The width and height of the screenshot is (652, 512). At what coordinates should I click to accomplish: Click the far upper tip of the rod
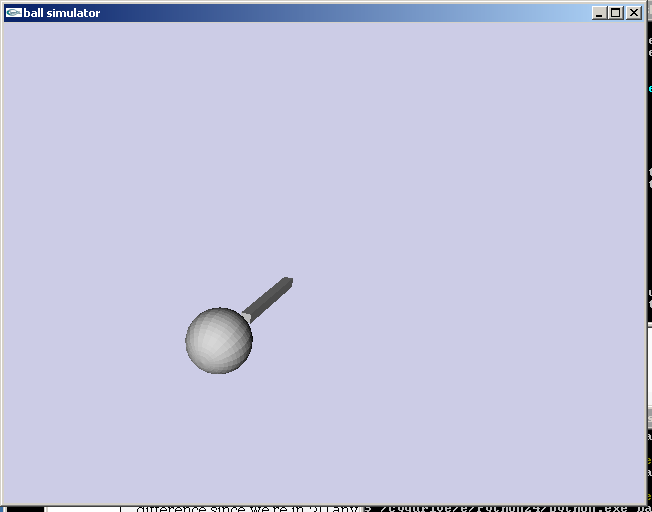pyautogui.click(x=288, y=281)
